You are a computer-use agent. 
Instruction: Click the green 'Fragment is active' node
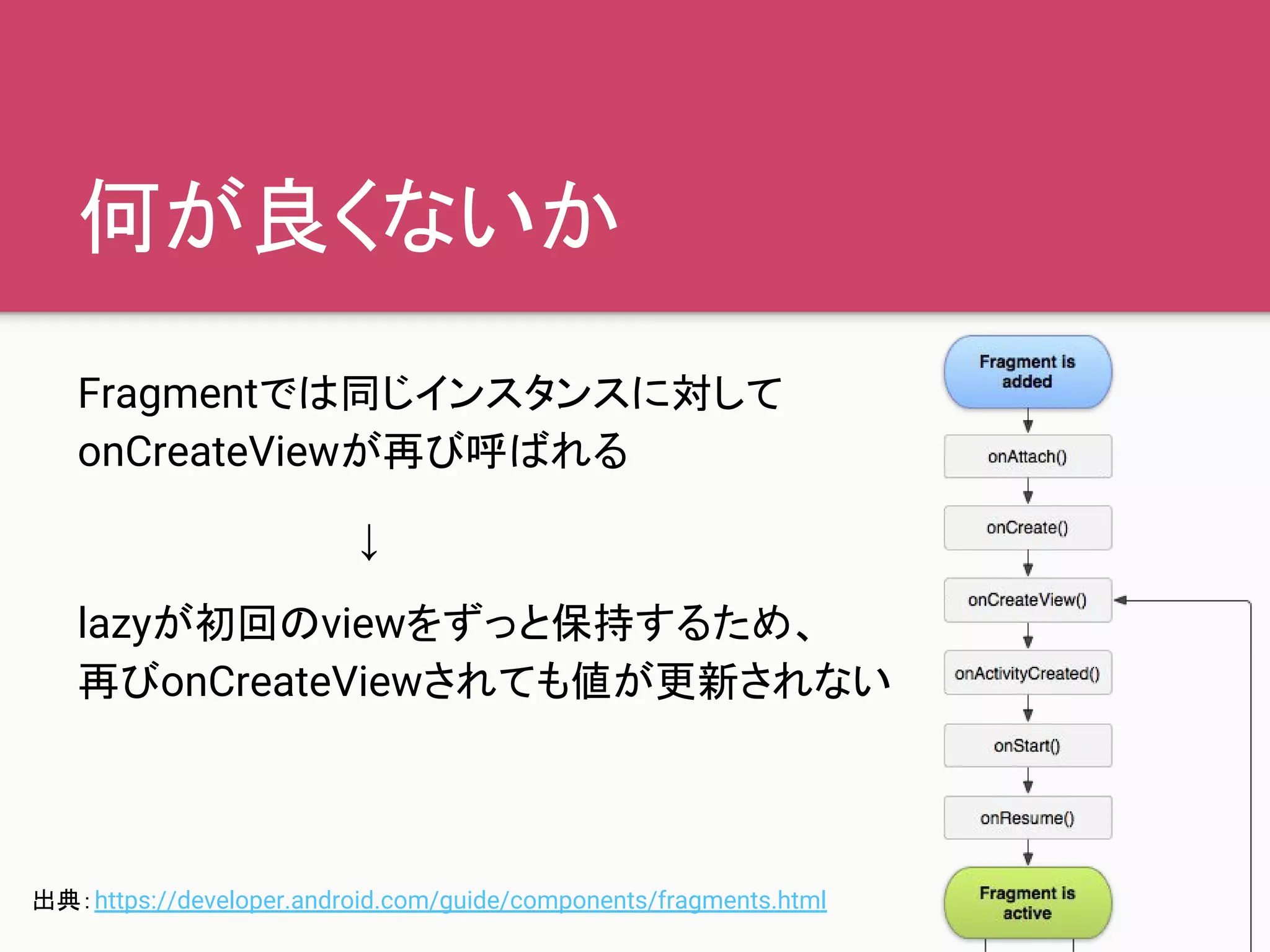1028,903
